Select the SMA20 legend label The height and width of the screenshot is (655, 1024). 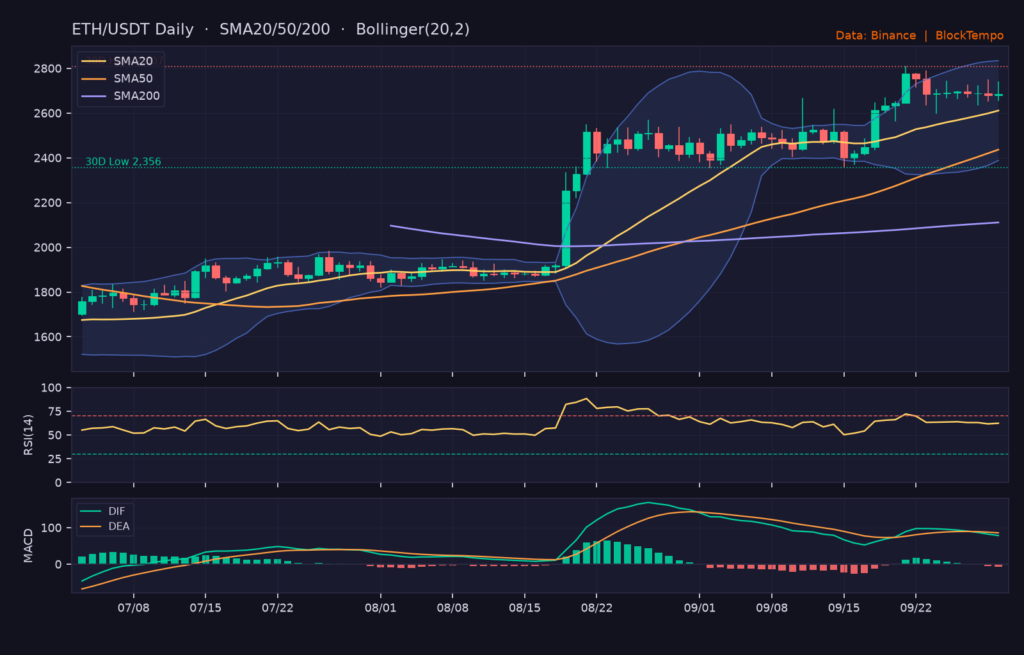[x=133, y=61]
